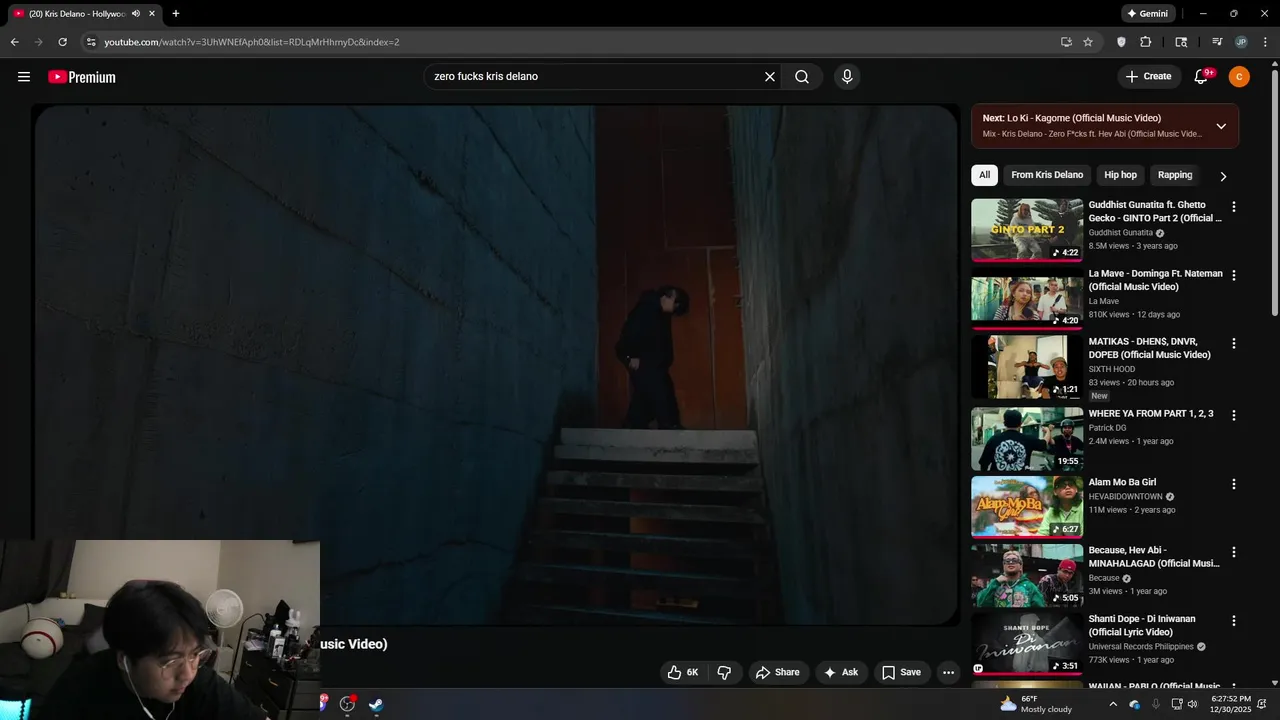1280x720 pixels.
Task: Go to Universal Records Philippines channel
Action: pos(1142,647)
